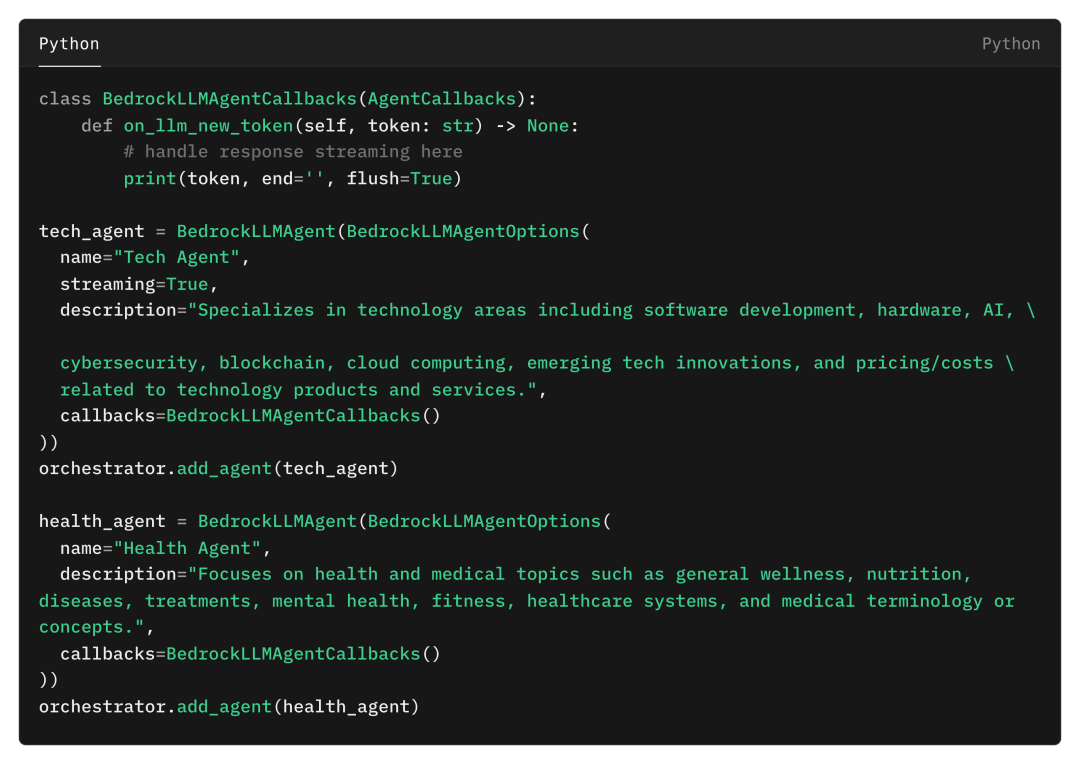Viewport: 1080px width, 764px height.
Task: Click the line starting 'cybersecurity, blockchain, cloud computing'
Action: click(537, 363)
